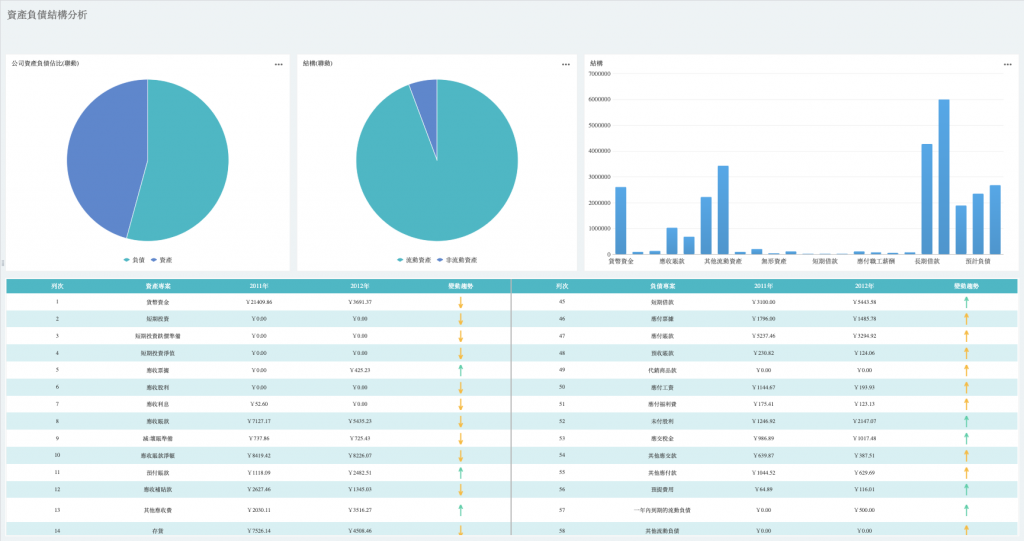This screenshot has width=1024, height=541.
Task: Click the right table 變動趨勢 header
Action: [x=966, y=286]
